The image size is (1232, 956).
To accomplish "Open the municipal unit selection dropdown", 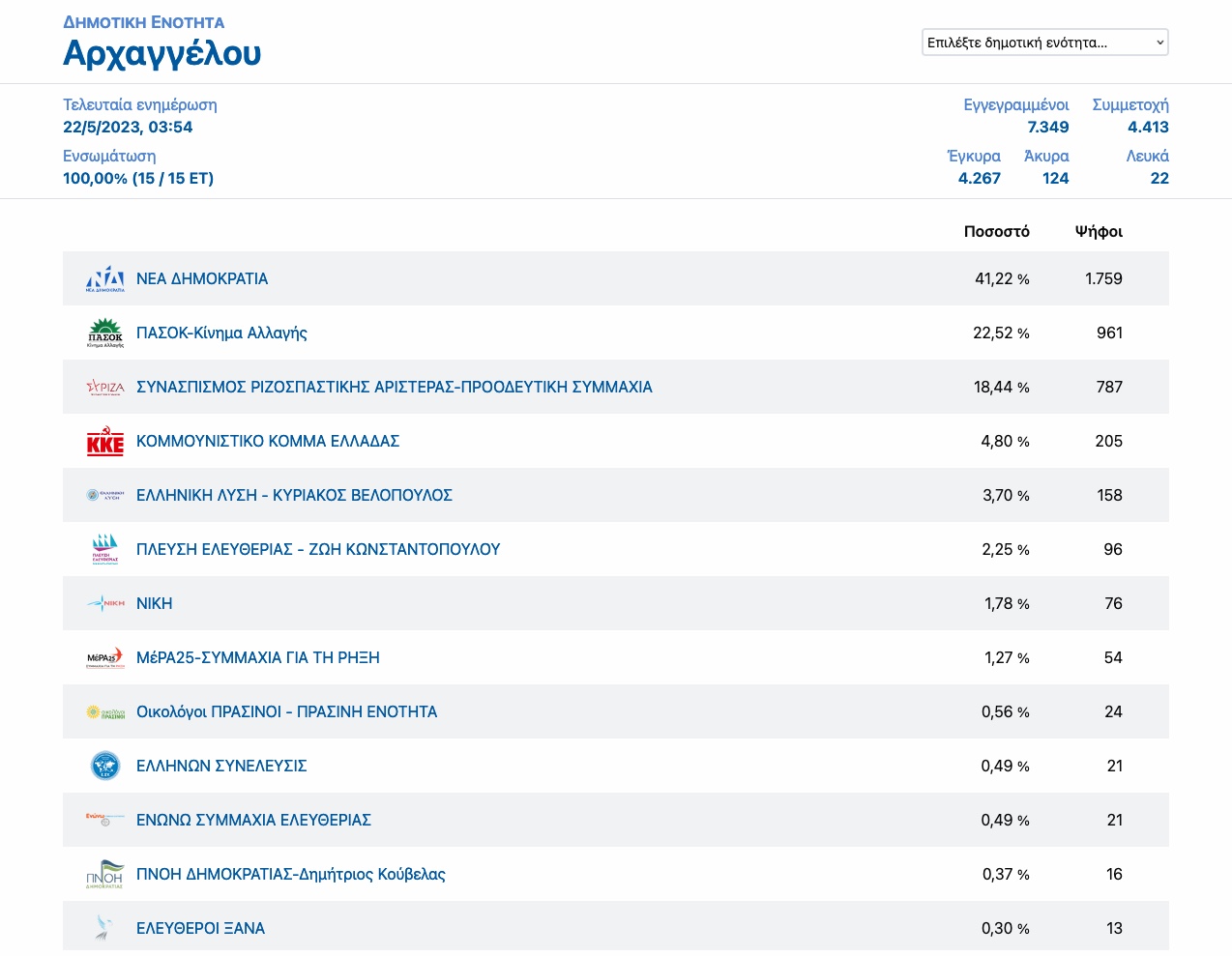I will click(x=1044, y=43).
